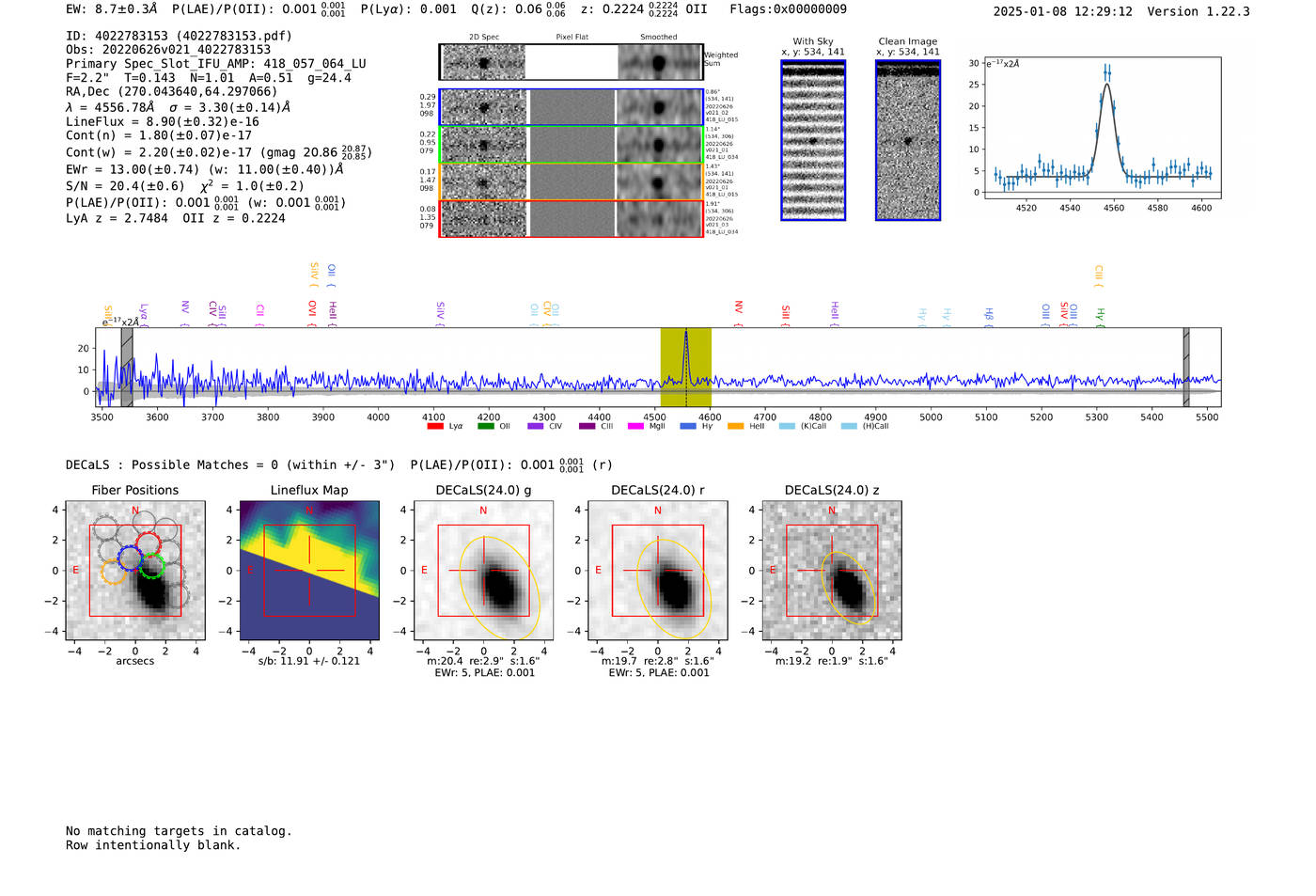This screenshot has height=896, width=1316.
Task: Open the Fiber Positions thumbnail
Action: click(x=135, y=570)
